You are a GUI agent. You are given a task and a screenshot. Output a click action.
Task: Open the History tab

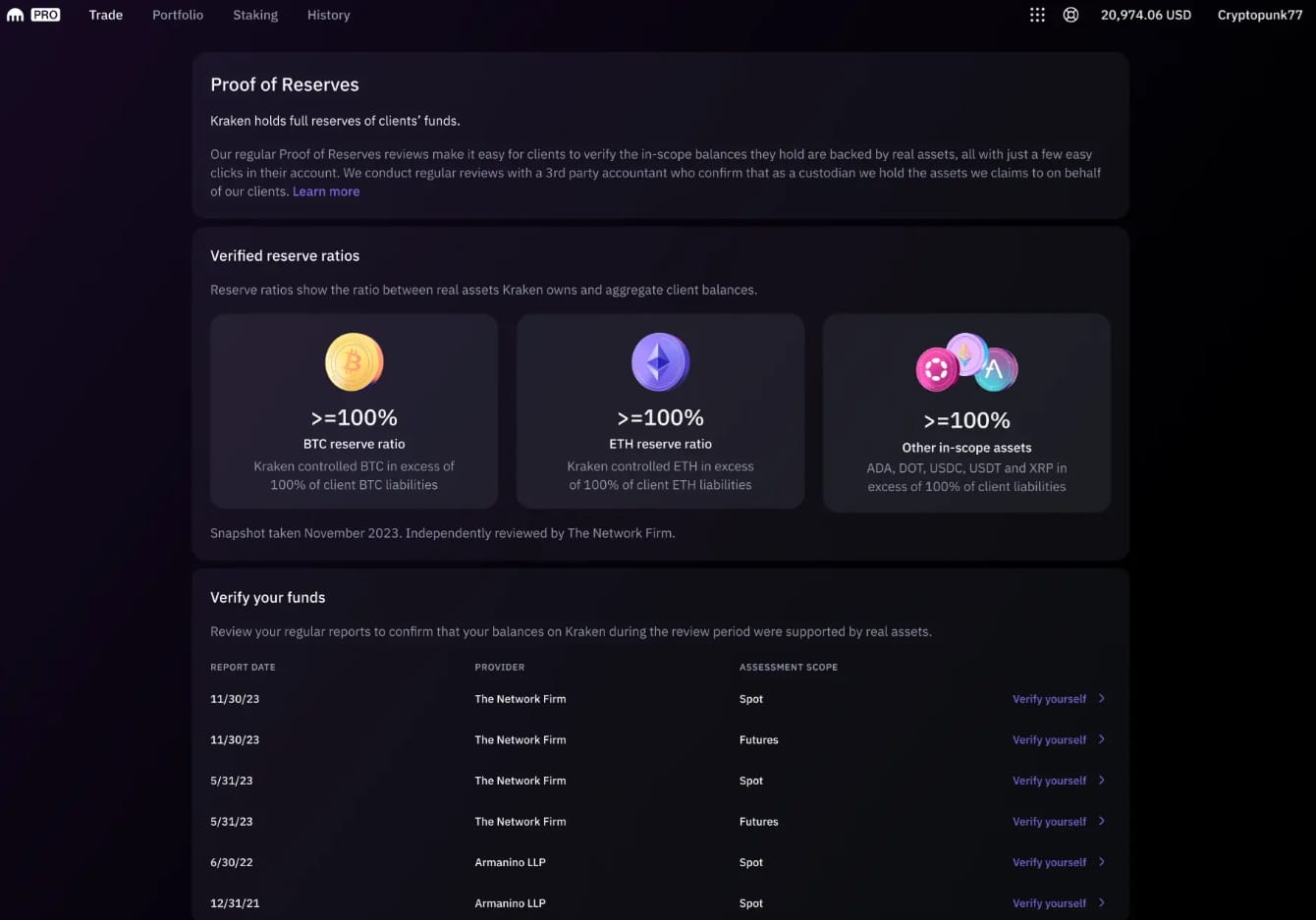coord(328,15)
